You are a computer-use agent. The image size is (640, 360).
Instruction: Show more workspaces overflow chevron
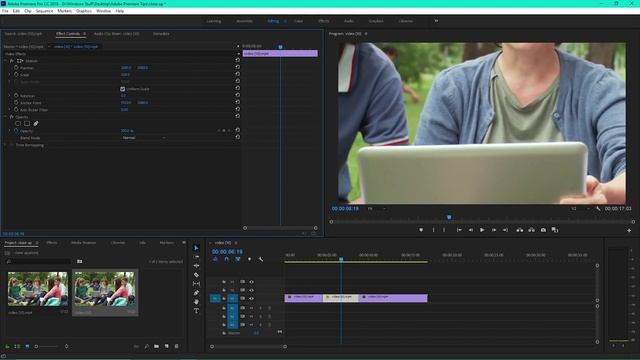coord(436,21)
